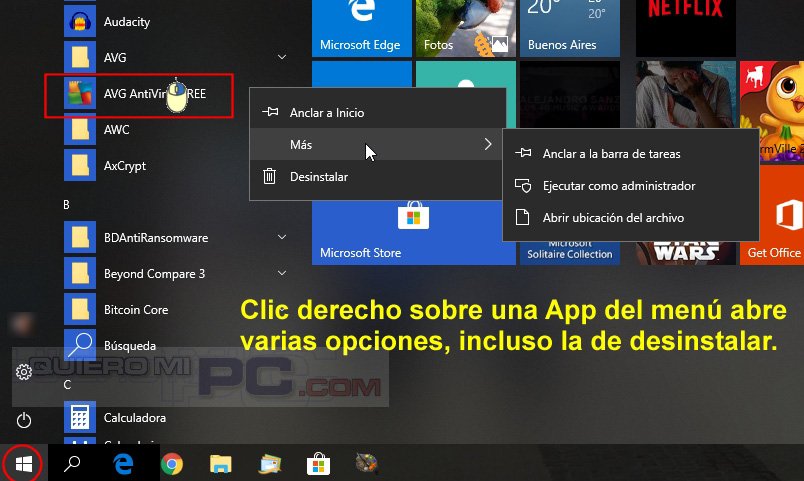Screen dimensions: 804x481
Task: Select Ejecutar como administrador
Action: pos(630,186)
